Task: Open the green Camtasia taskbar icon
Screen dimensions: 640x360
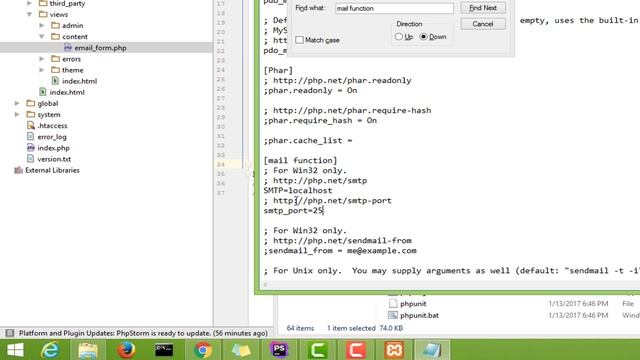Action: click(x=318, y=350)
